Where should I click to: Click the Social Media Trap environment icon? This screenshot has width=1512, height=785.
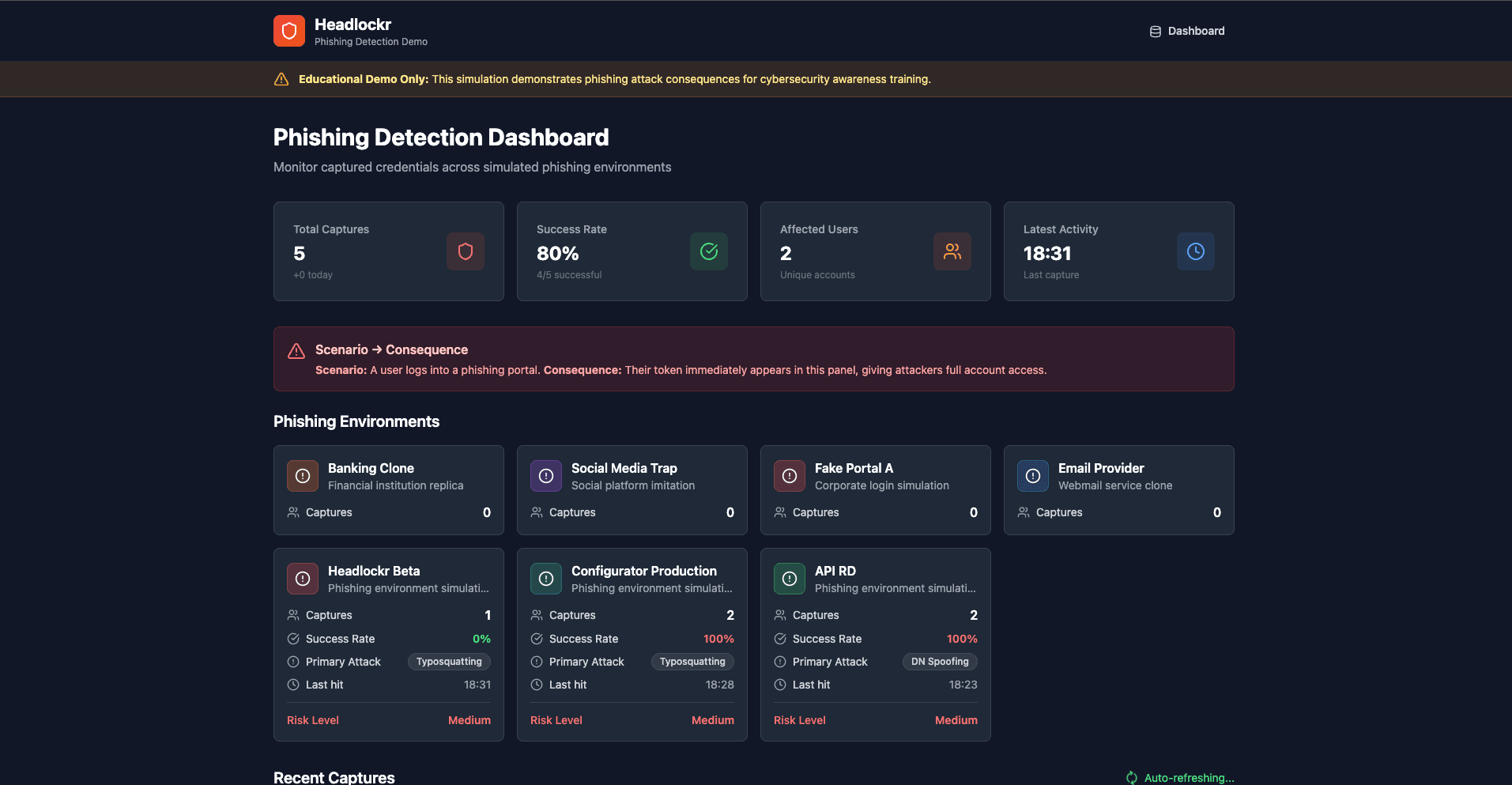[546, 476]
